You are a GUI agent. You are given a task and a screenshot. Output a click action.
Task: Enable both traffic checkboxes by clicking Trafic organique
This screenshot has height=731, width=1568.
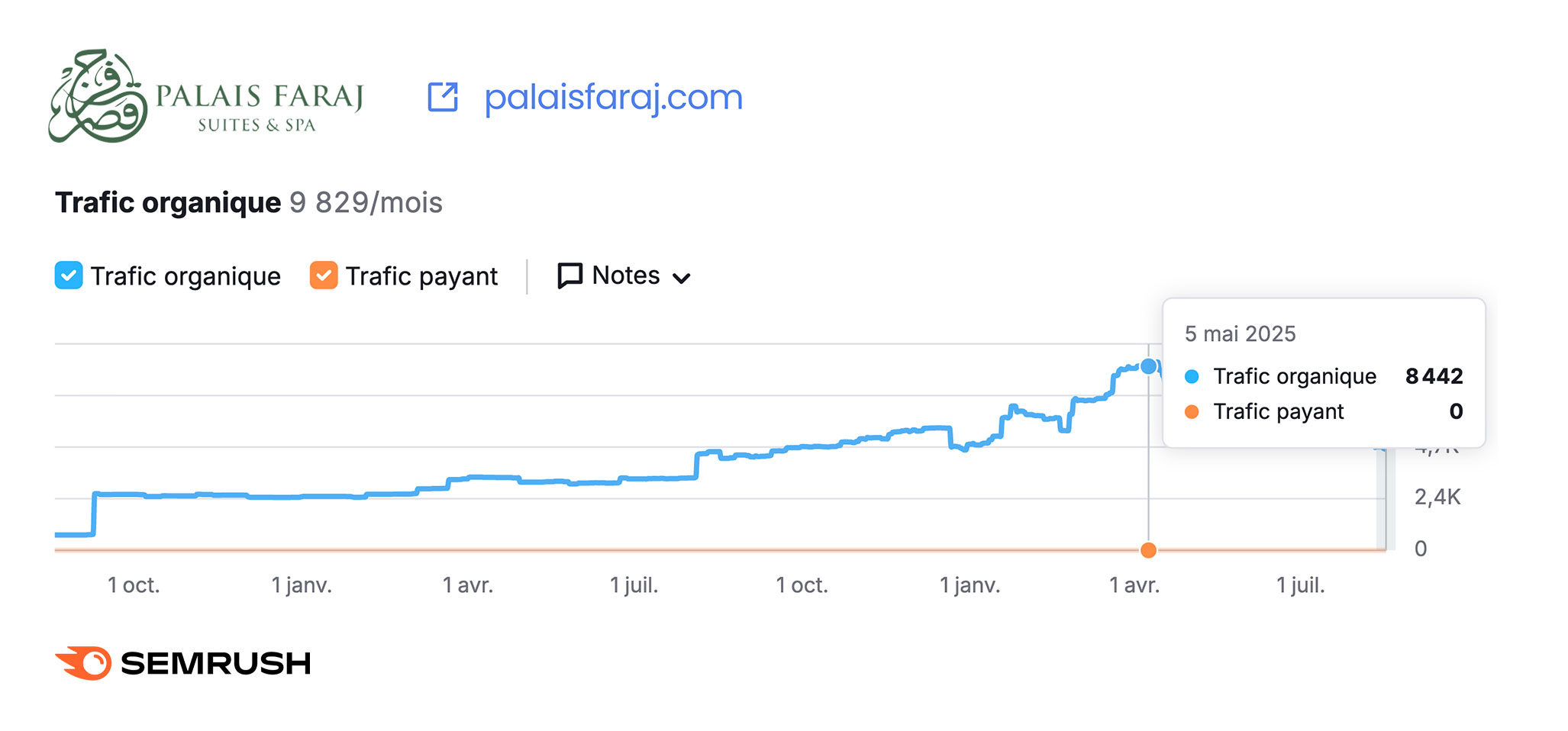point(69,275)
